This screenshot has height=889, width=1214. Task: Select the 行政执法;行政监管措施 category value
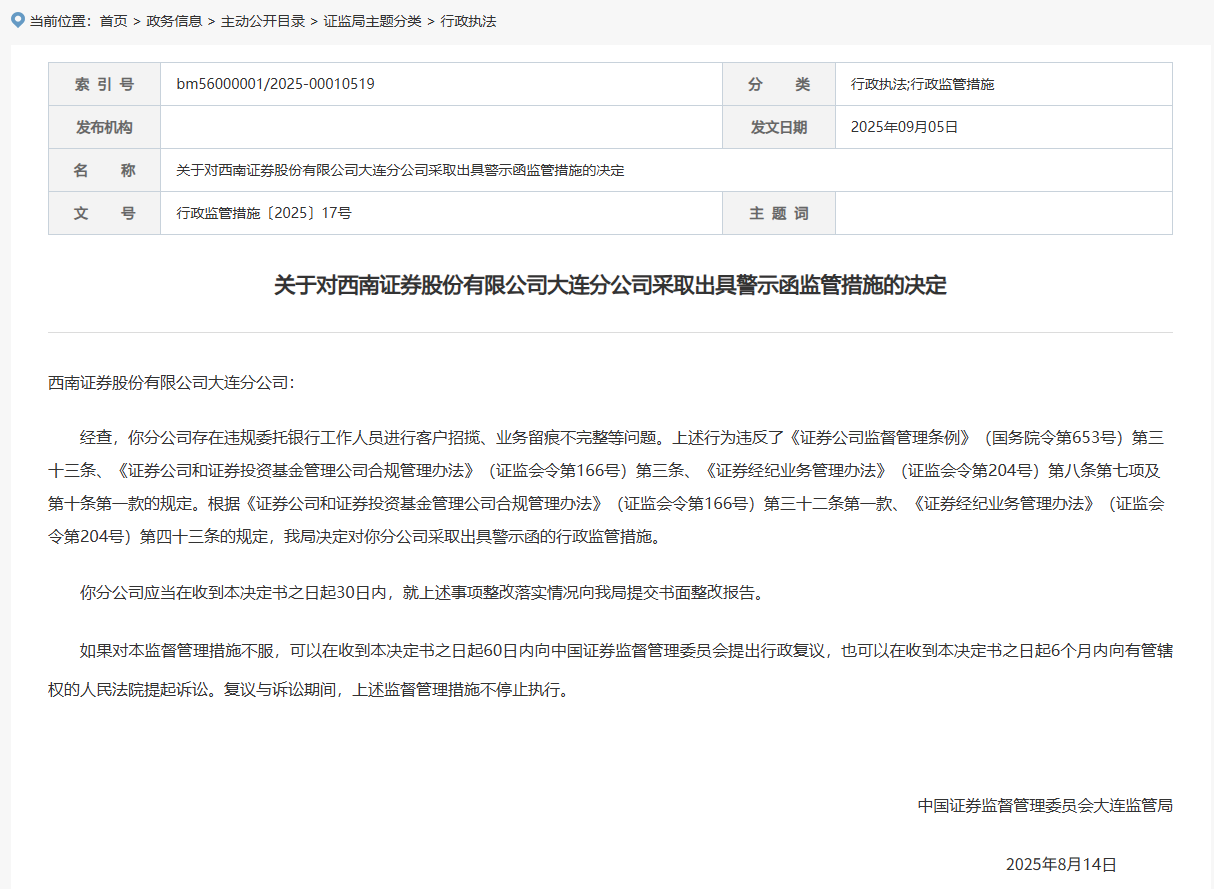pos(922,84)
